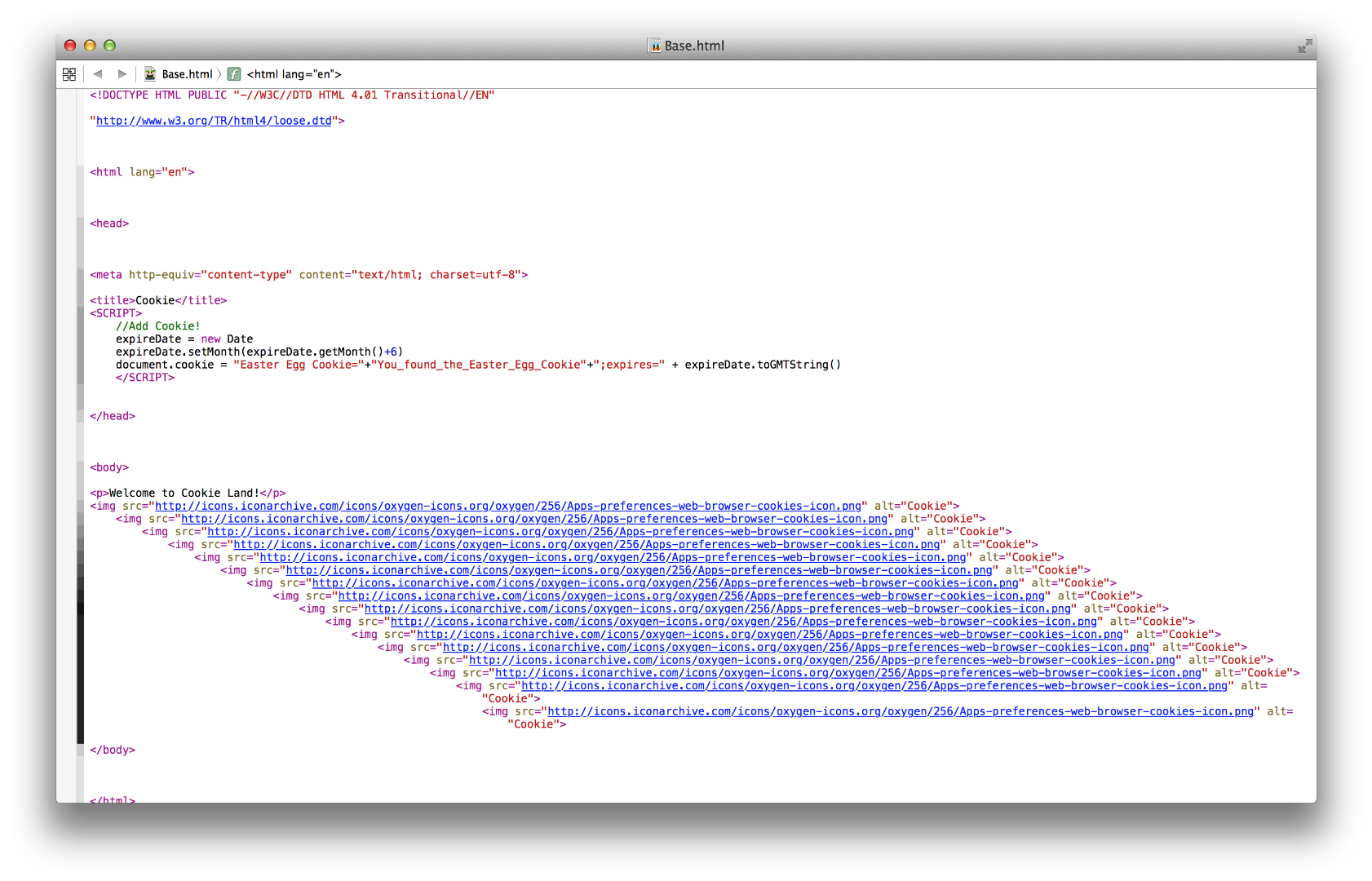Click the function icon in the jump bar

coord(234,74)
